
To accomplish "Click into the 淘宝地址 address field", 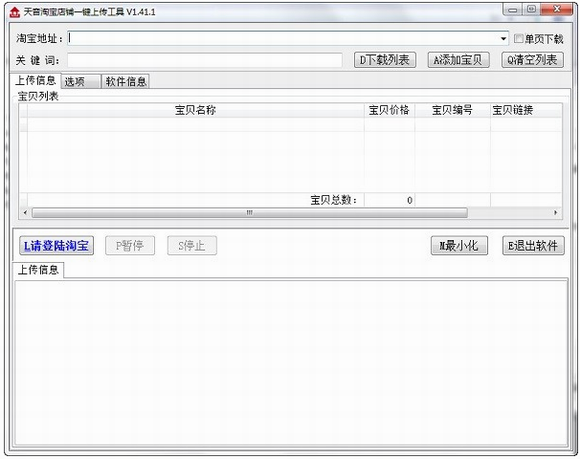I will [x=283, y=38].
